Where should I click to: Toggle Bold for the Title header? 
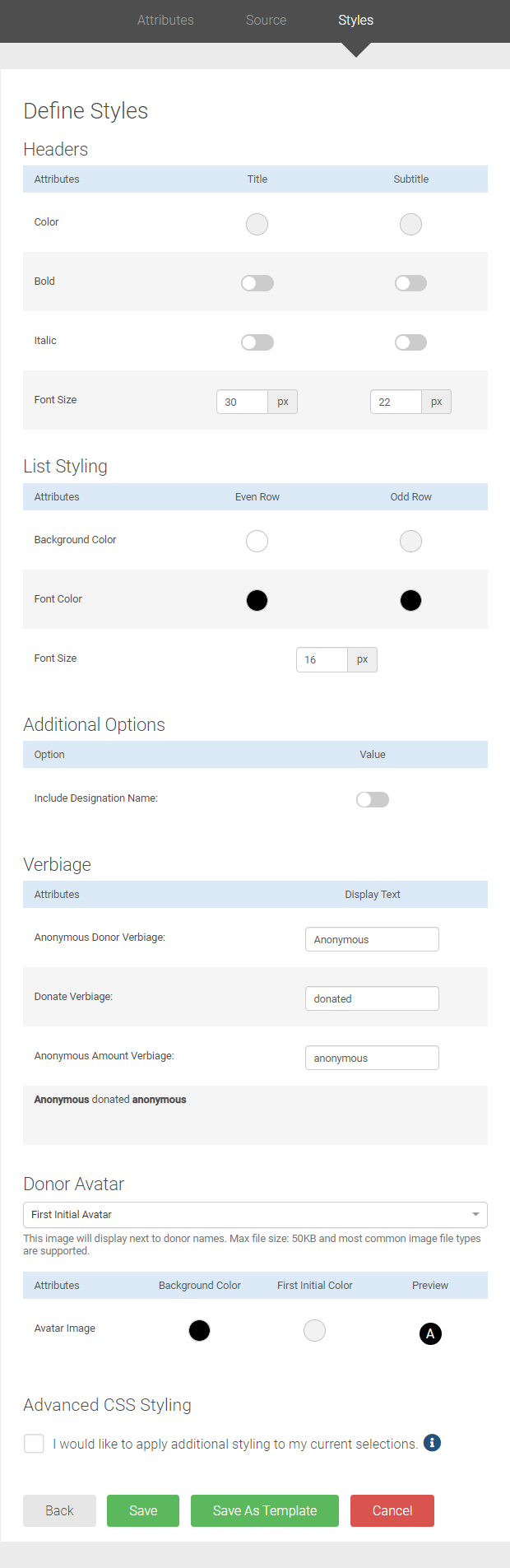click(x=257, y=283)
